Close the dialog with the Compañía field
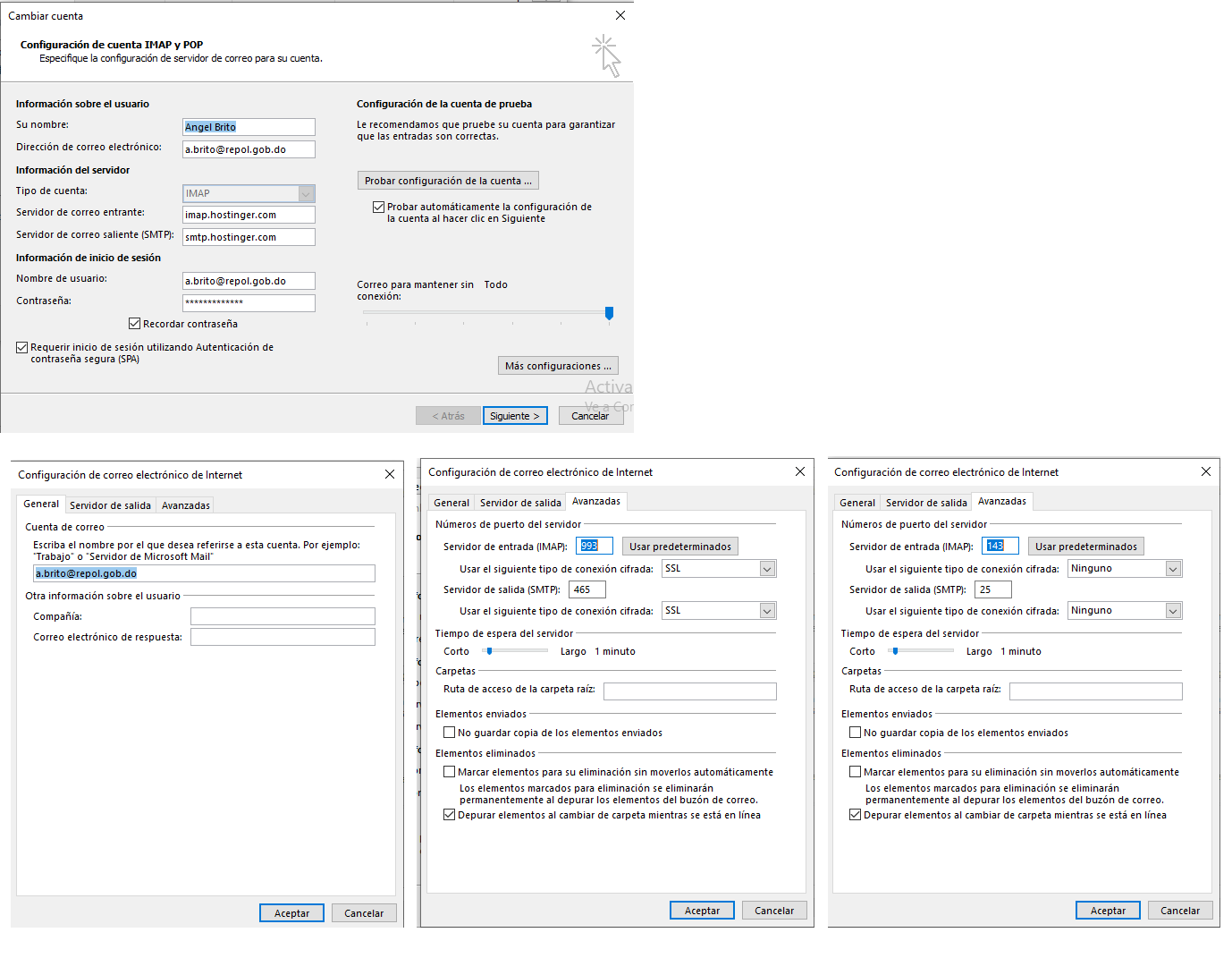 click(389, 474)
